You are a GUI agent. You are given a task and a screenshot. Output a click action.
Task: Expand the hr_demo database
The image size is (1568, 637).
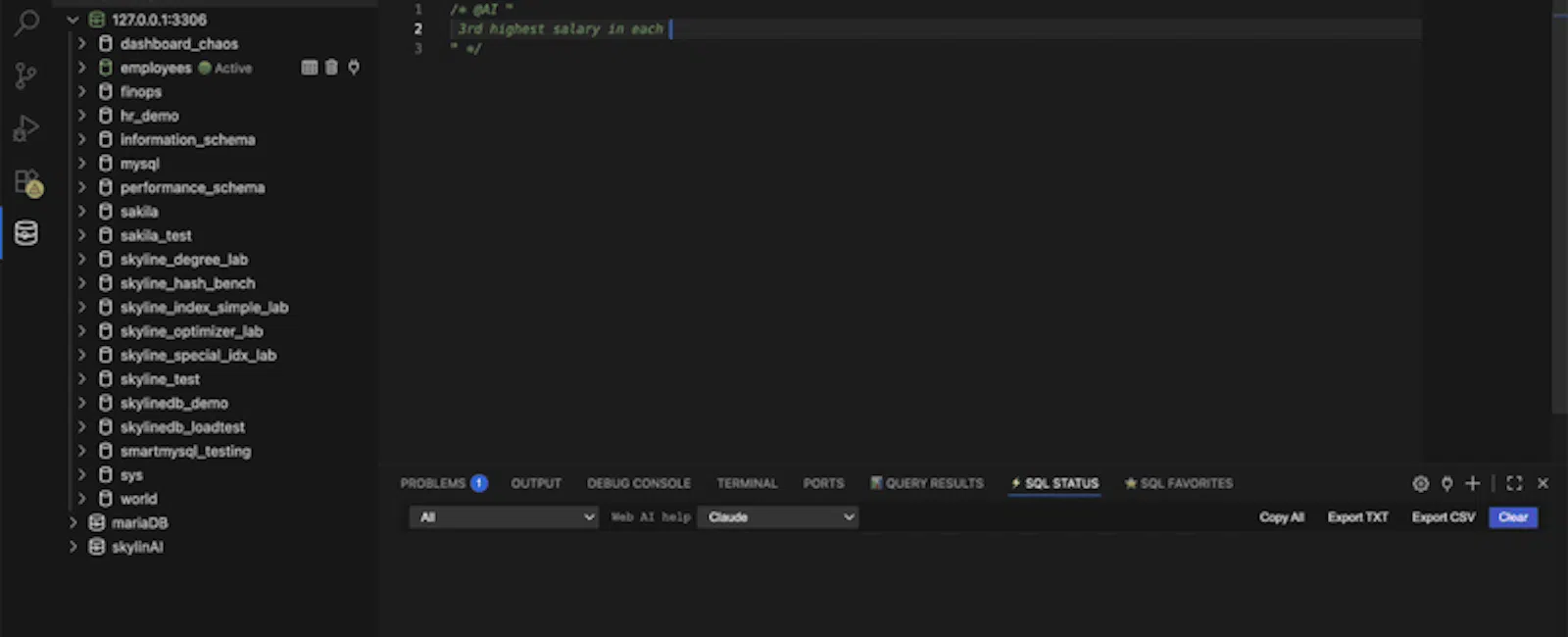click(82, 116)
